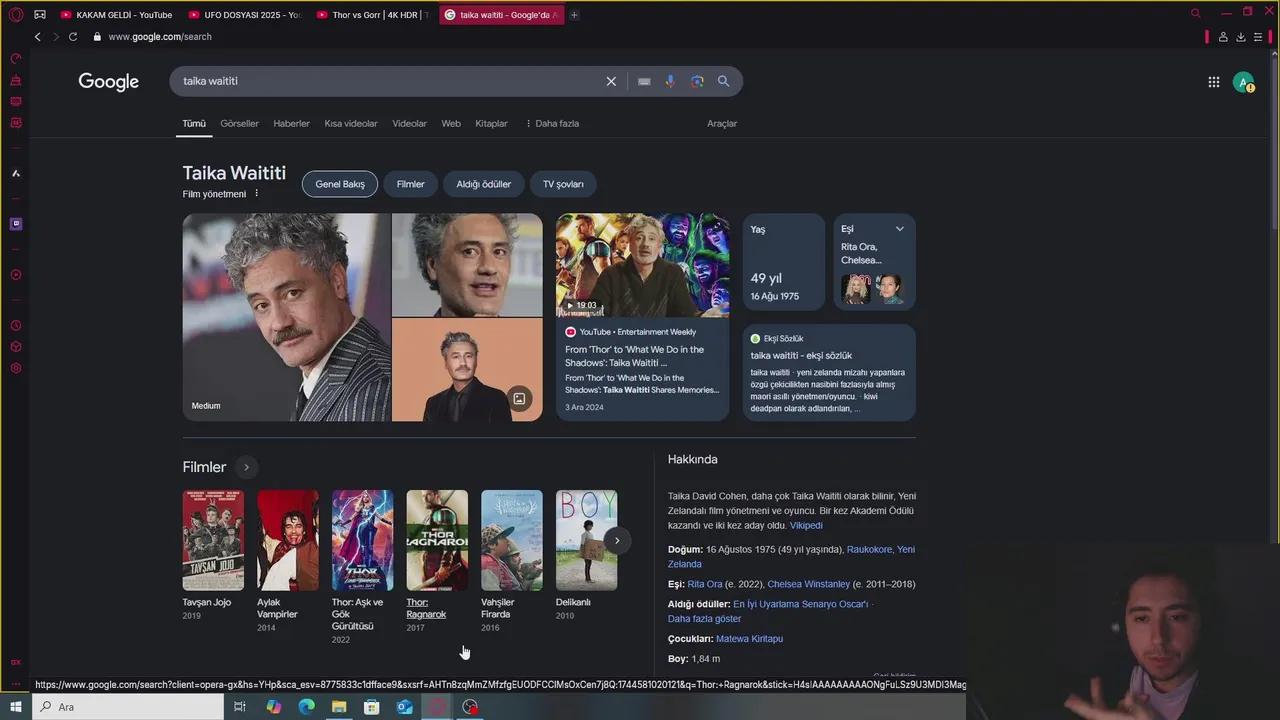The height and width of the screenshot is (720, 1280).
Task: Open a new browser tab
Action: 574,15
